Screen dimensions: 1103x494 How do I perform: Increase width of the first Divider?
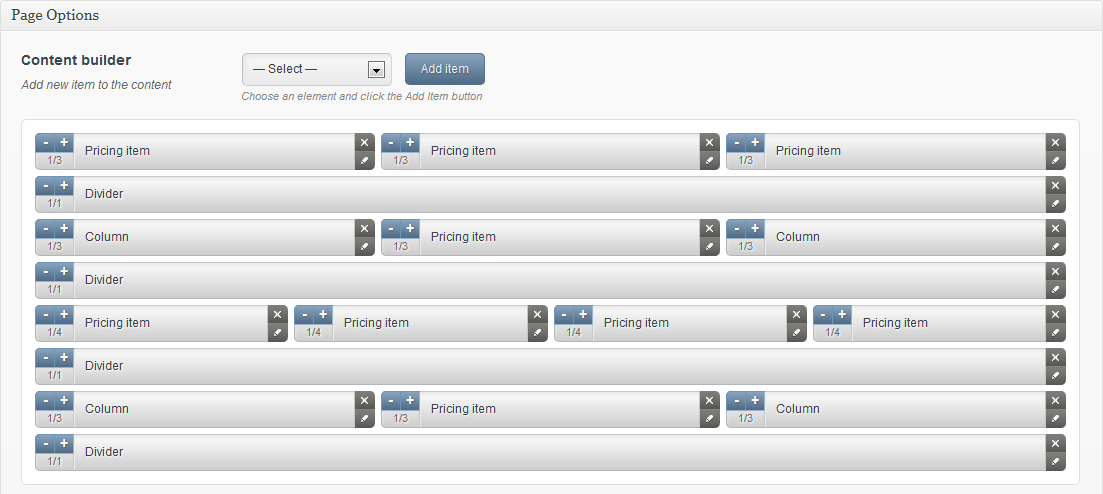coord(64,185)
